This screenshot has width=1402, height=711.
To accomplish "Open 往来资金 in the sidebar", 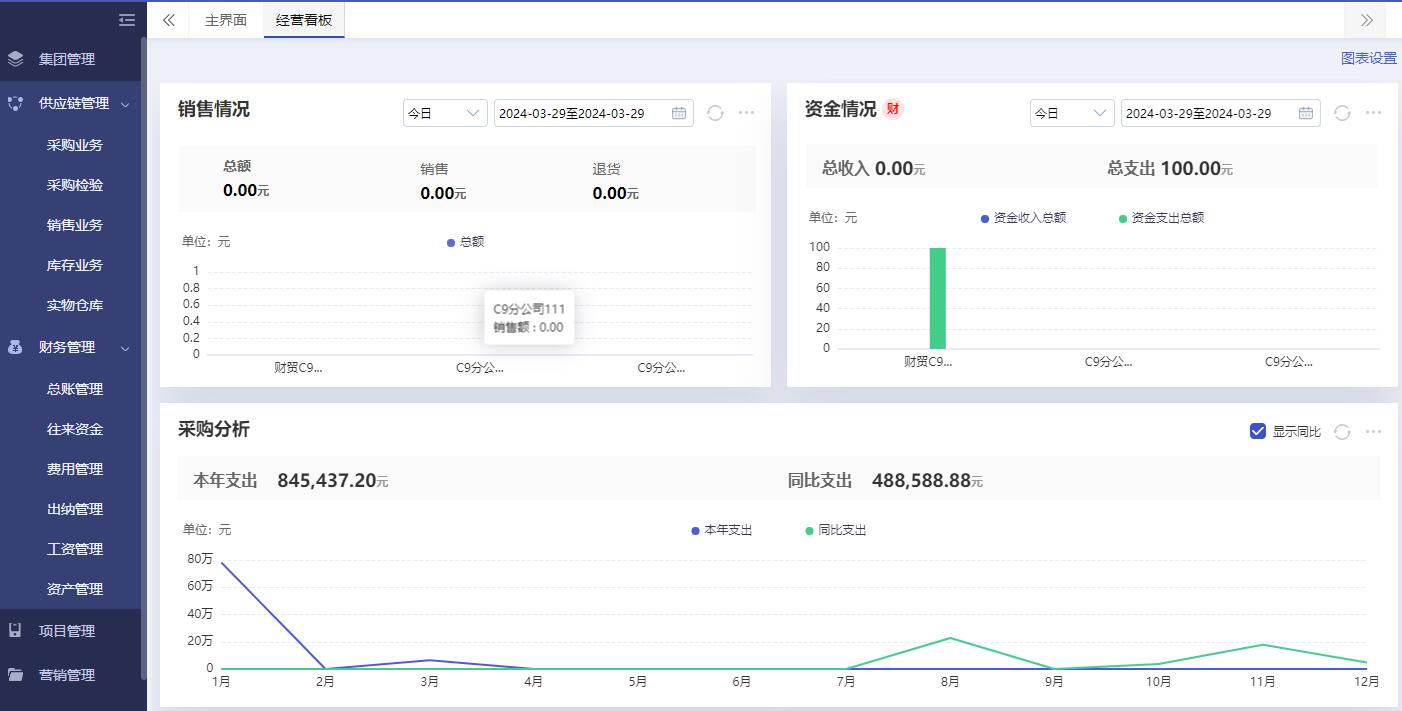I will [x=75, y=429].
